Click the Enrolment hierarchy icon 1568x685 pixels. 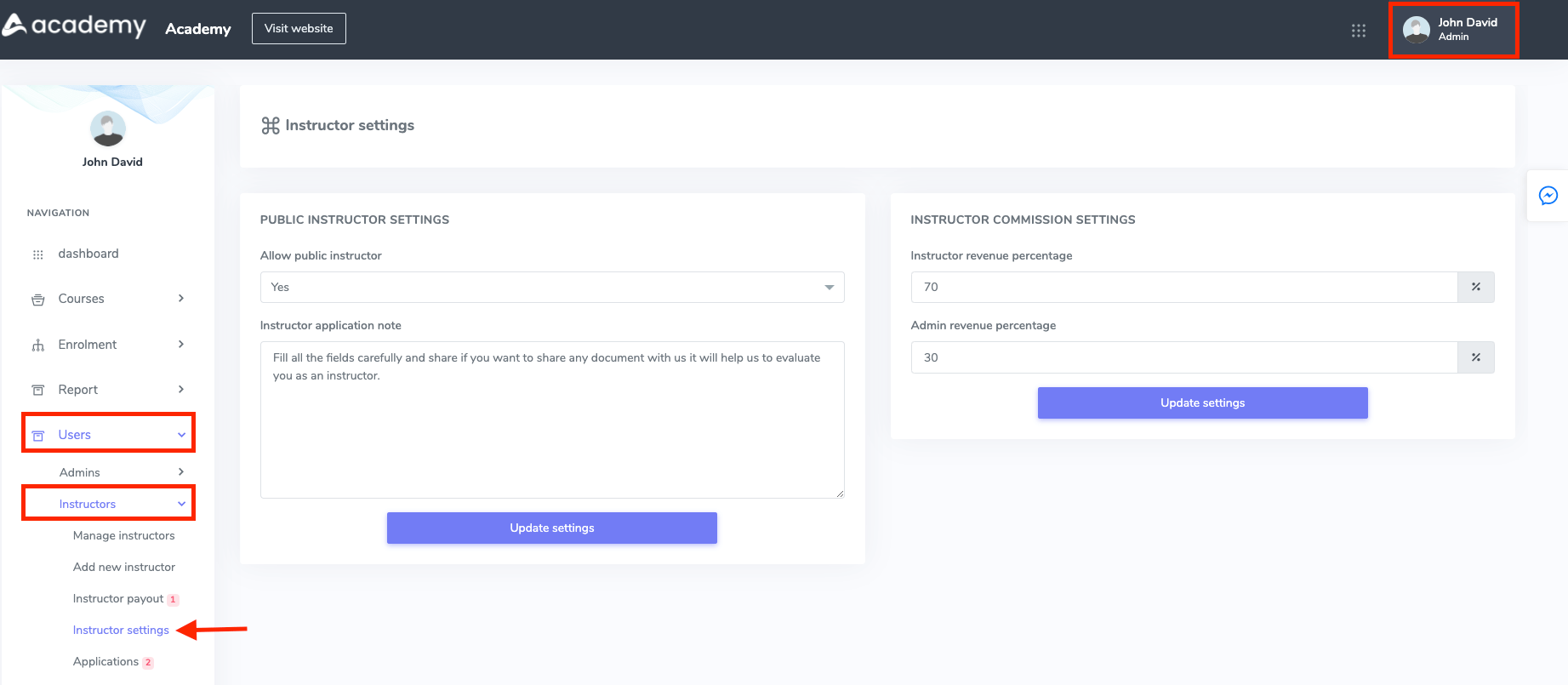38,345
